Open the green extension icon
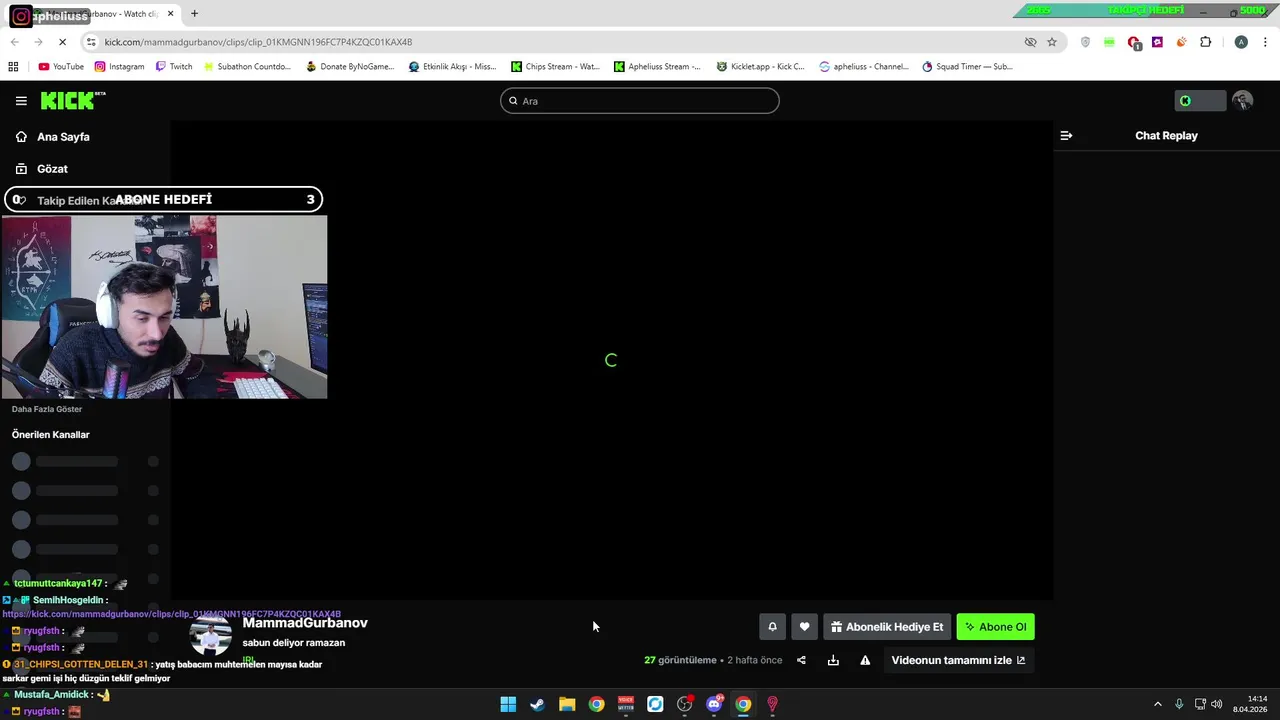This screenshot has width=1280, height=720. tap(1109, 42)
